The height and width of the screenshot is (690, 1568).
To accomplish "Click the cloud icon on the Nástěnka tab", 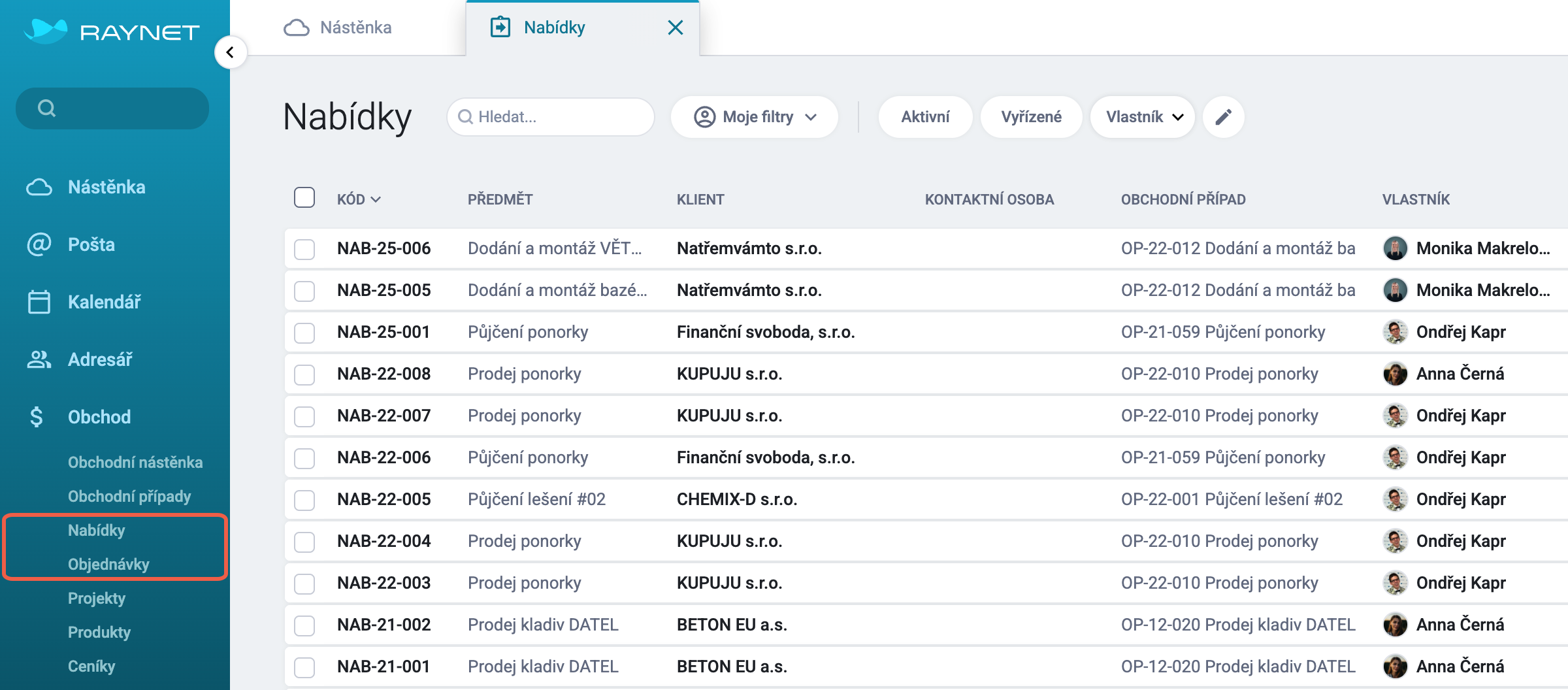I will tap(297, 27).
